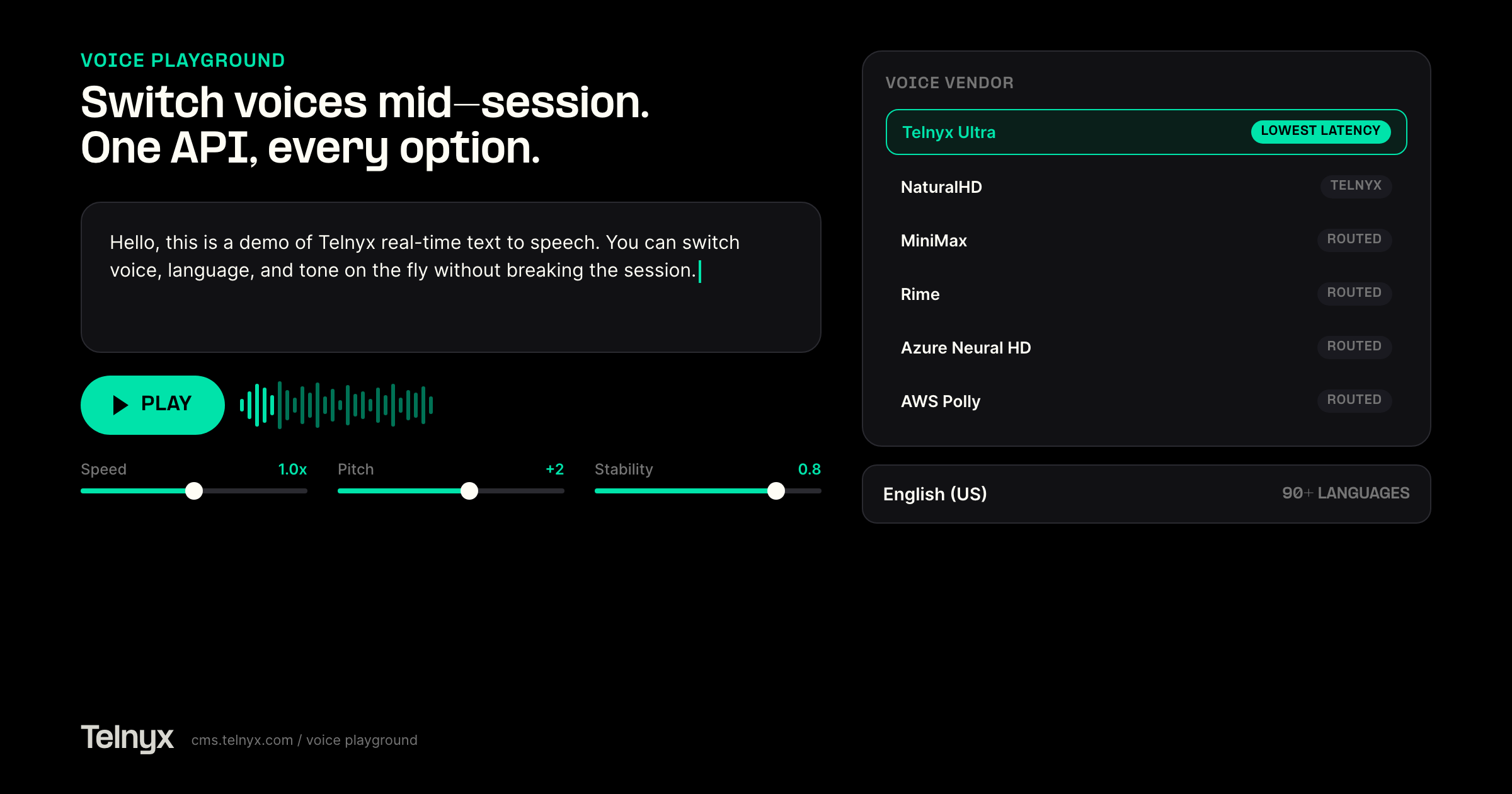Image resolution: width=1512 pixels, height=794 pixels.
Task: Click the PLAY button
Action: (152, 405)
